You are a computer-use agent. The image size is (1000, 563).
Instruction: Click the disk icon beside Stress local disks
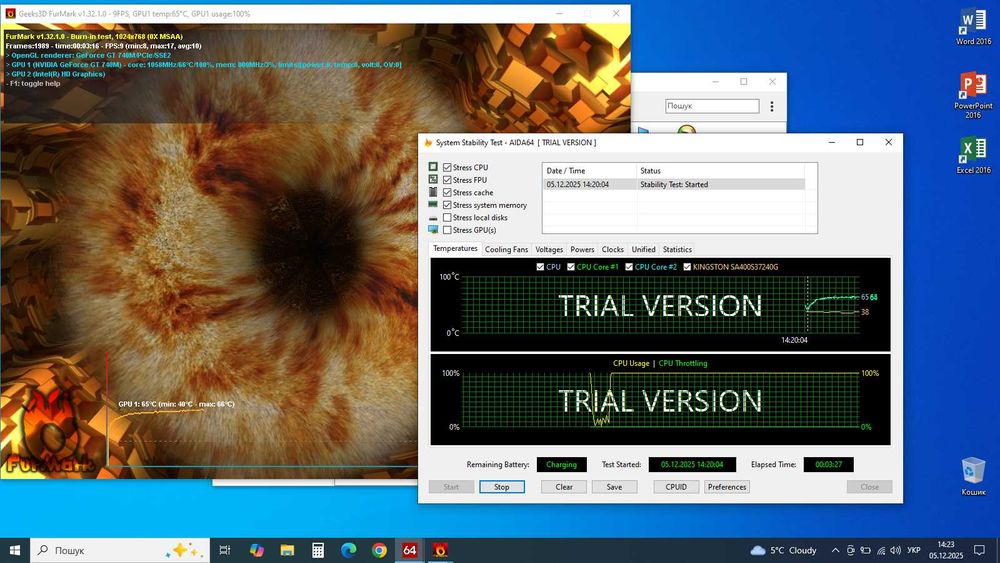433,218
